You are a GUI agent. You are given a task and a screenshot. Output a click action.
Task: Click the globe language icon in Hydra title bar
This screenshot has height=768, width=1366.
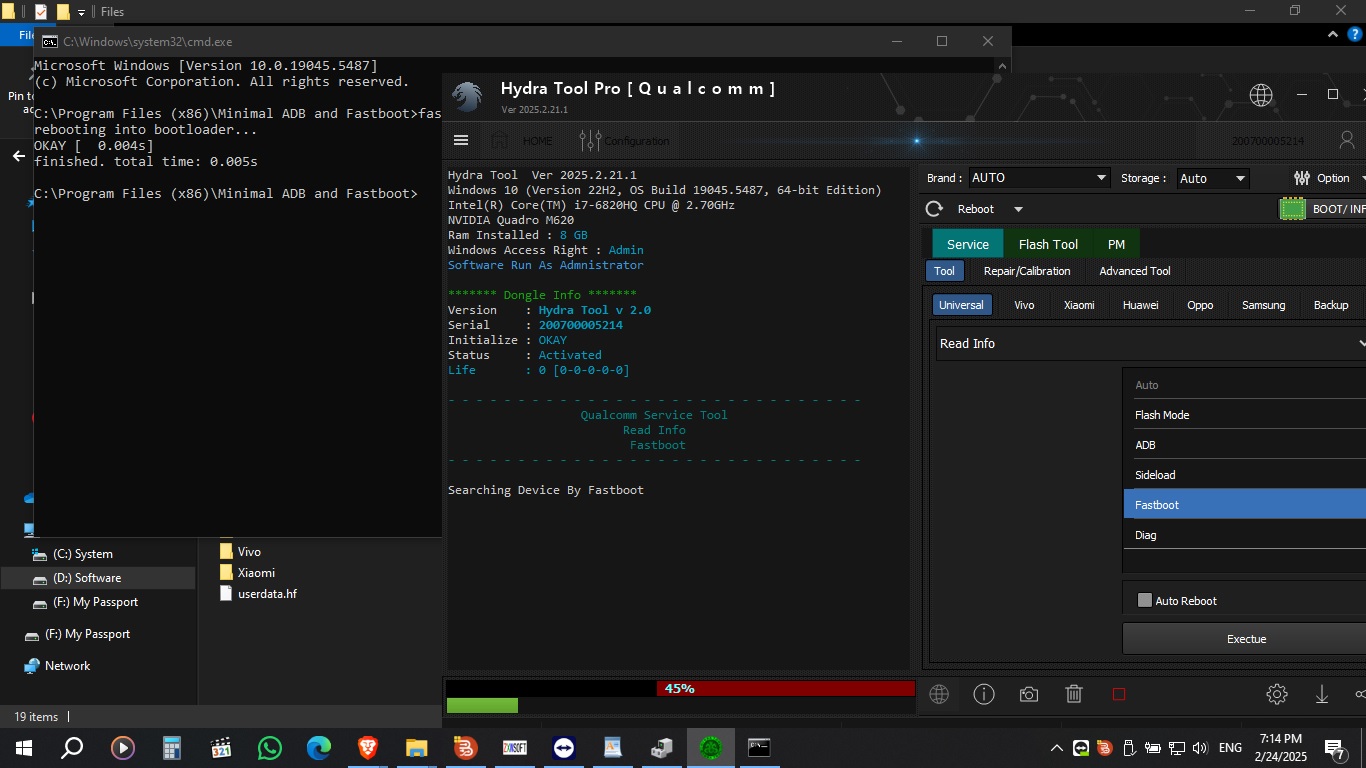click(1261, 95)
